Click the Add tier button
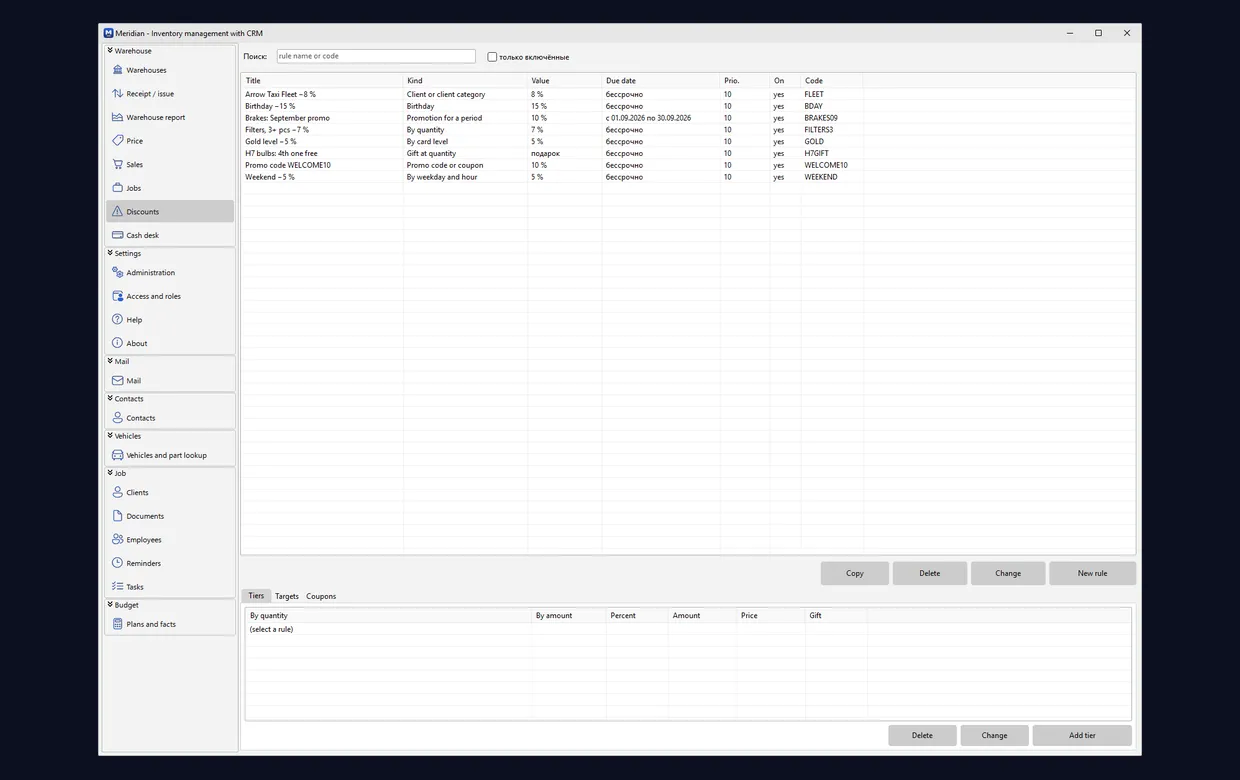 [x=1082, y=735]
